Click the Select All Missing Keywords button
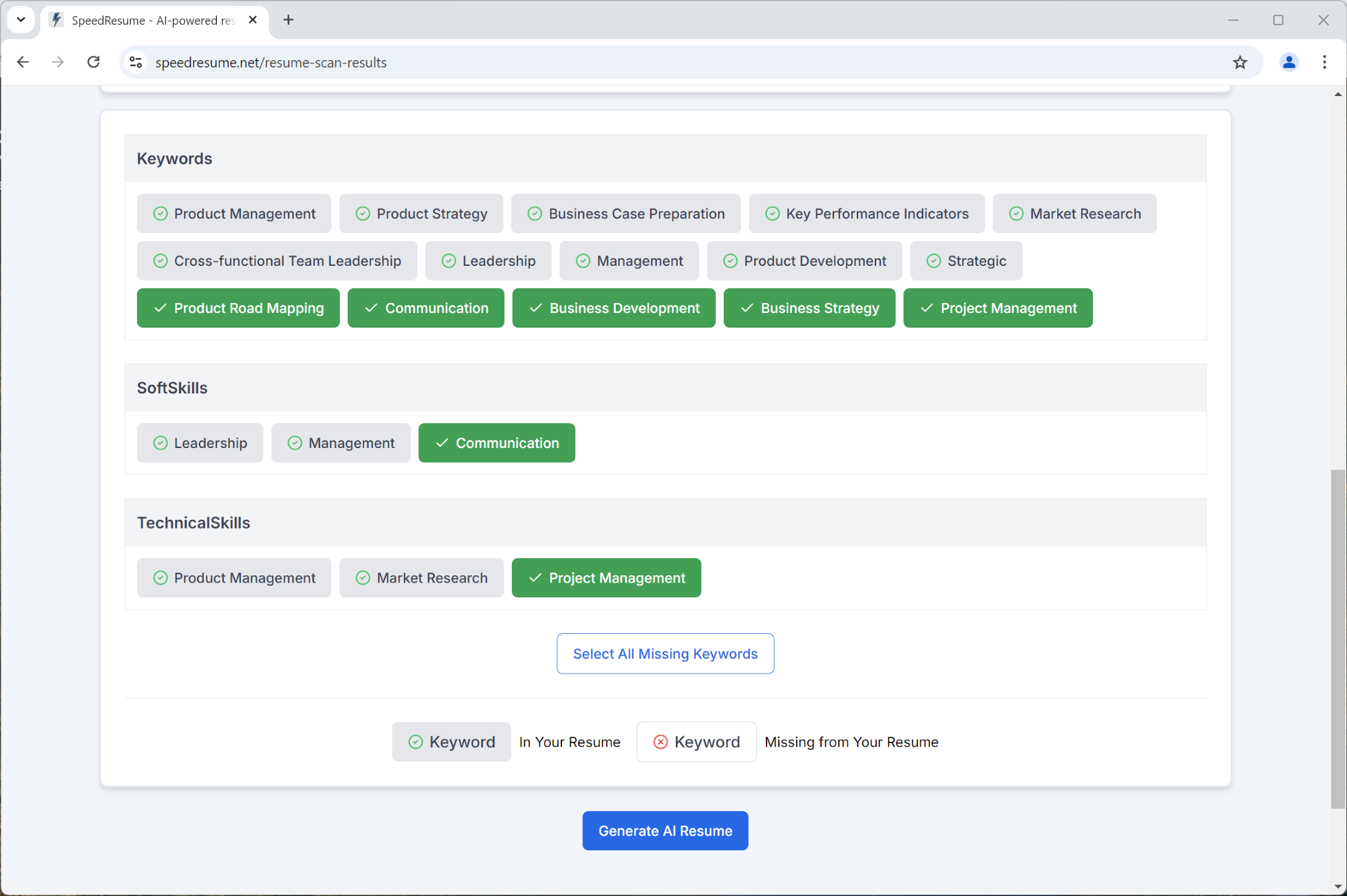Screen dimensions: 1347x896 665,653
